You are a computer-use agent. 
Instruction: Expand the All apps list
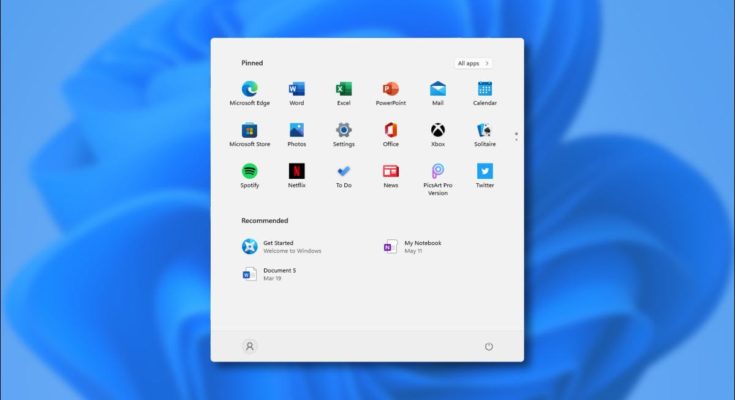point(472,63)
